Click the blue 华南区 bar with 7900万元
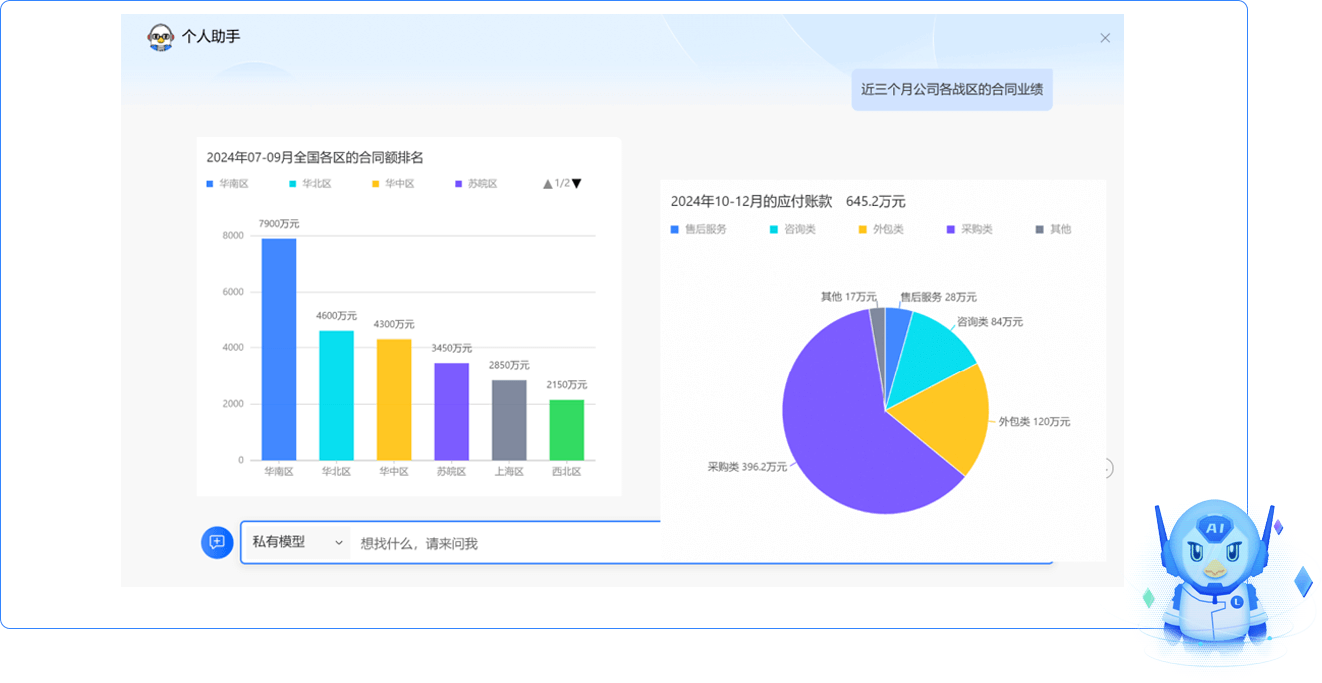The width and height of the screenshot is (1322, 683). coord(279,349)
